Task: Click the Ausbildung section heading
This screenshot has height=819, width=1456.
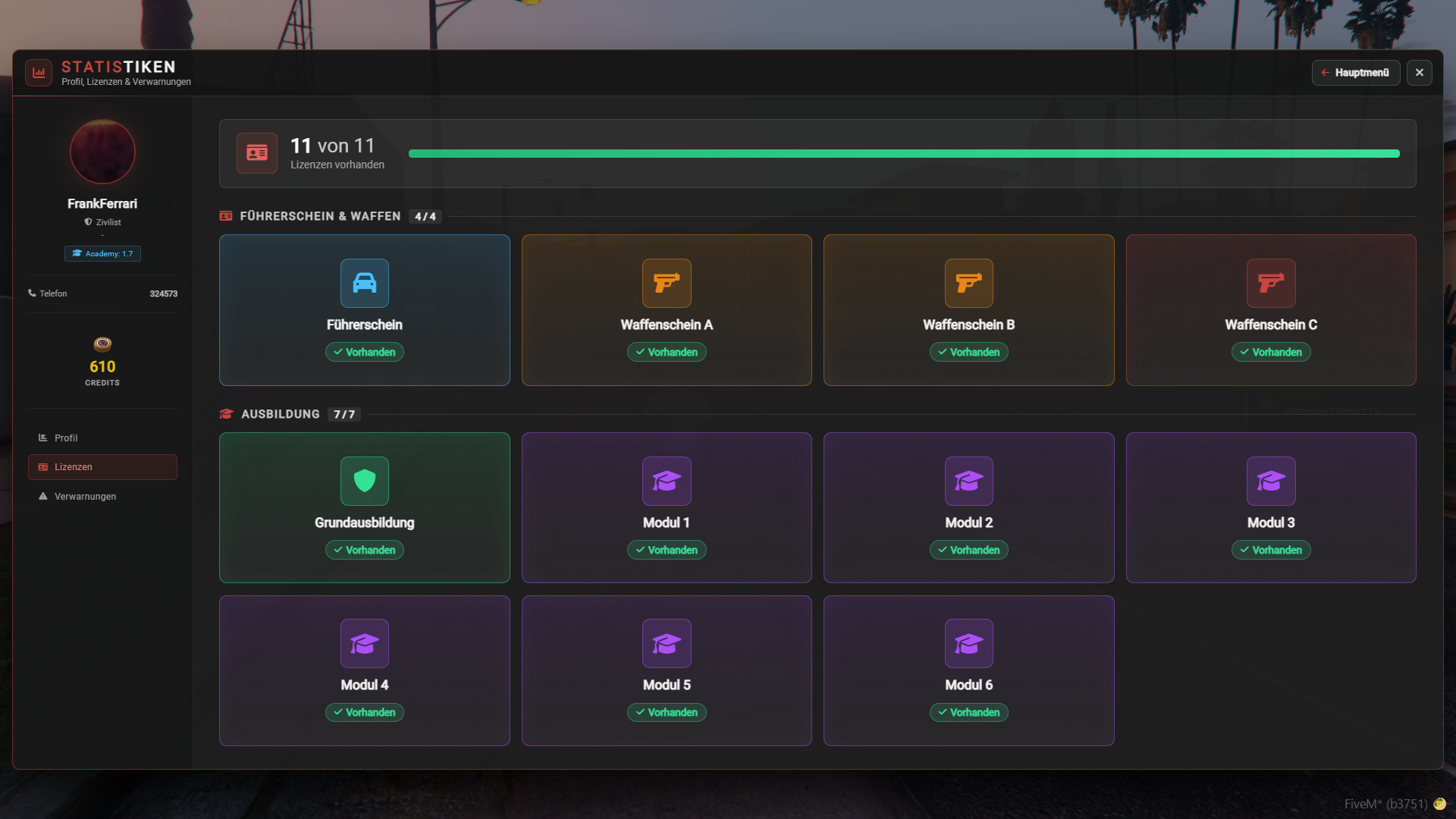Action: [281, 414]
